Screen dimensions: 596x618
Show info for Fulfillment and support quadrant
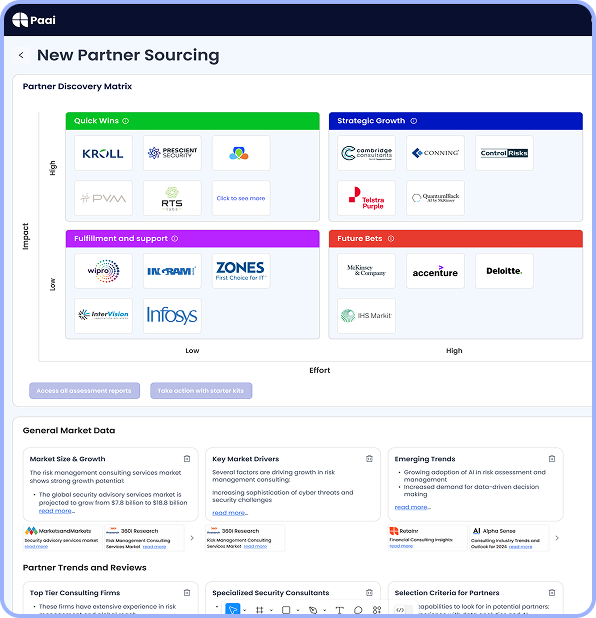click(x=175, y=238)
